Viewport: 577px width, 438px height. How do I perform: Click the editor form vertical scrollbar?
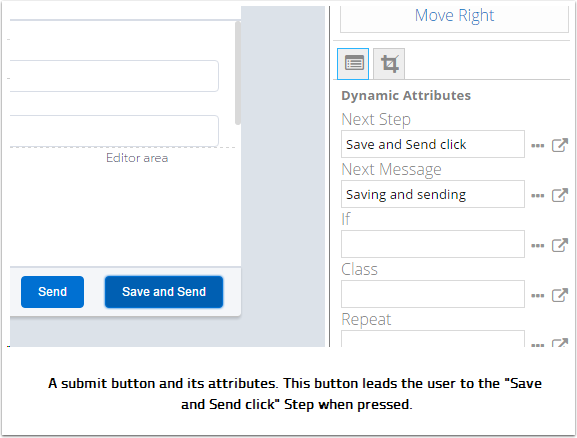[238, 73]
